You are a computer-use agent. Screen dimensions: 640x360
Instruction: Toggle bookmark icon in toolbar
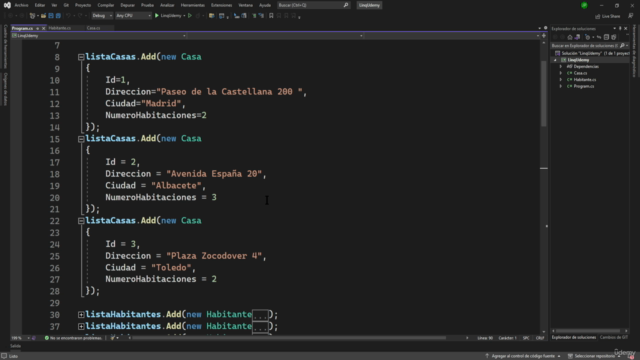(271, 16)
